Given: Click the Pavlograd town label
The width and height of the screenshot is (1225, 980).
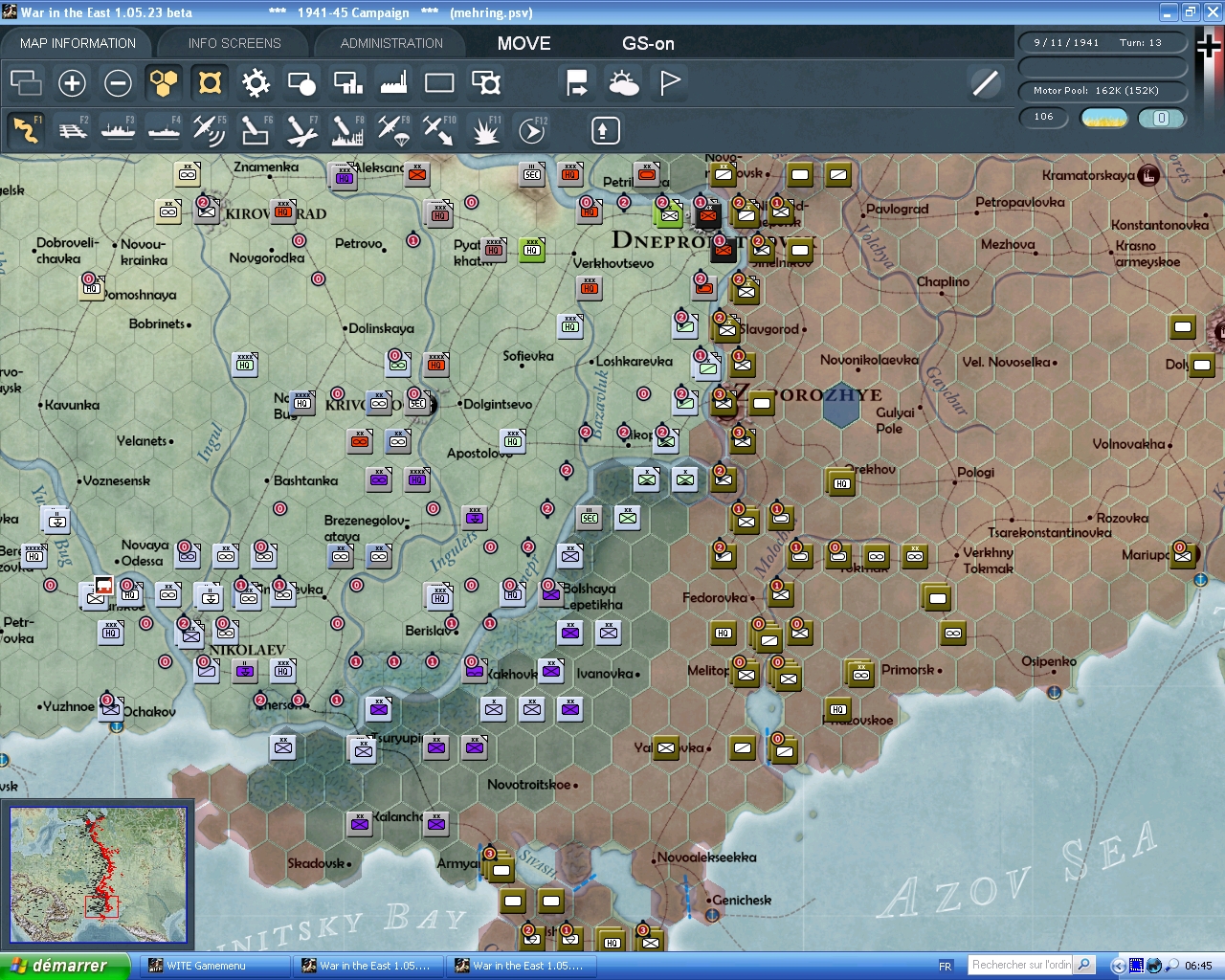Looking at the screenshot, I should 898,209.
